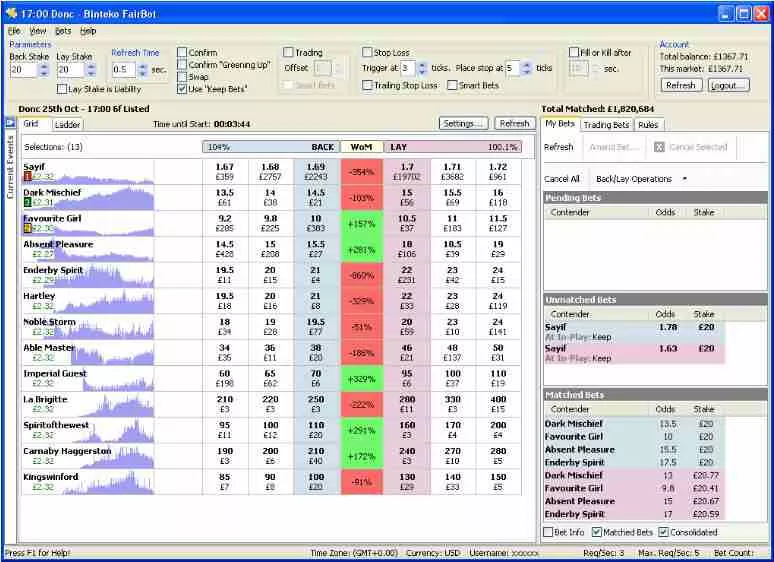Switch to Trading Bets tab

[x=606, y=125]
